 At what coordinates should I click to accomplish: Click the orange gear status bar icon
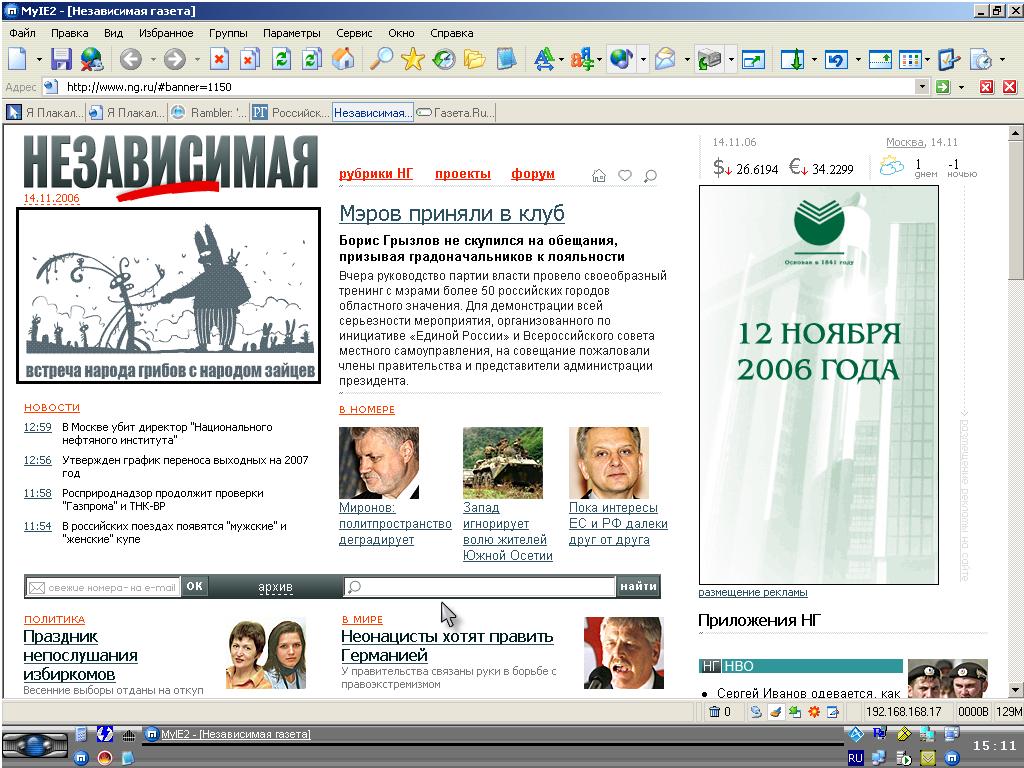pos(814,712)
